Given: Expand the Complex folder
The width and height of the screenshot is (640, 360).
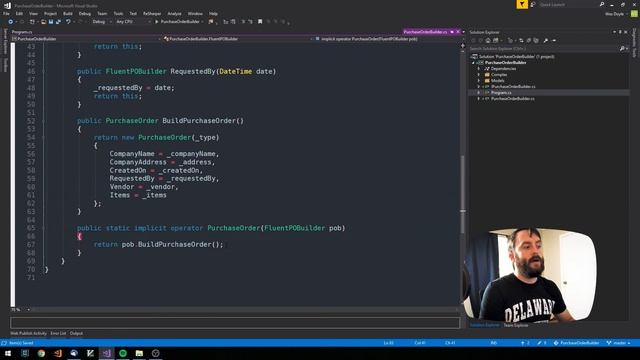Looking at the screenshot, I should pyautogui.click(x=479, y=75).
